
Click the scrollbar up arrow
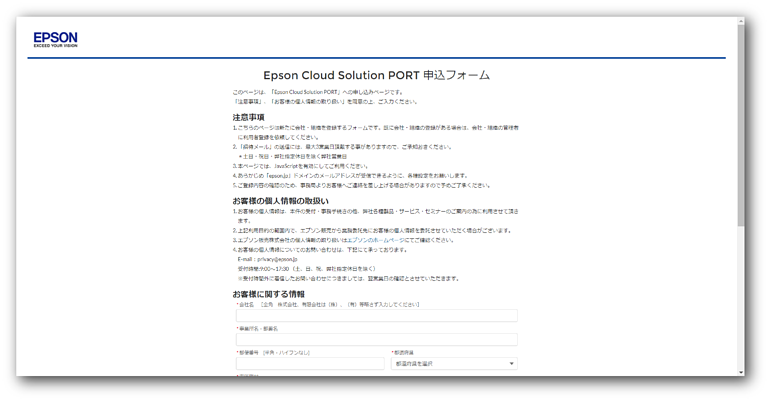point(741,21)
